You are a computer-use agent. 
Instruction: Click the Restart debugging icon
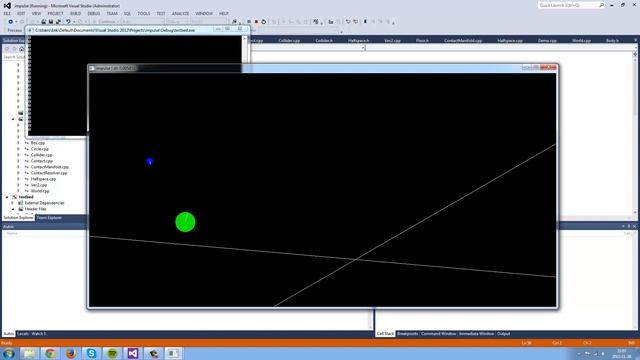[264, 22]
